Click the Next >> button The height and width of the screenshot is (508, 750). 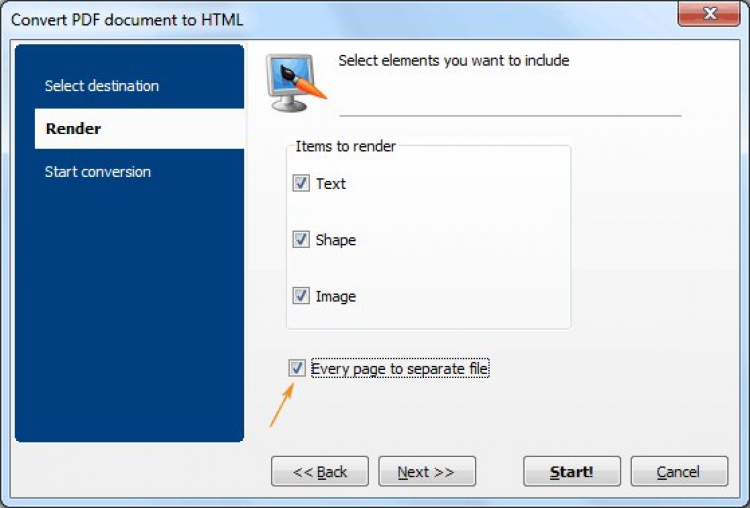426,472
